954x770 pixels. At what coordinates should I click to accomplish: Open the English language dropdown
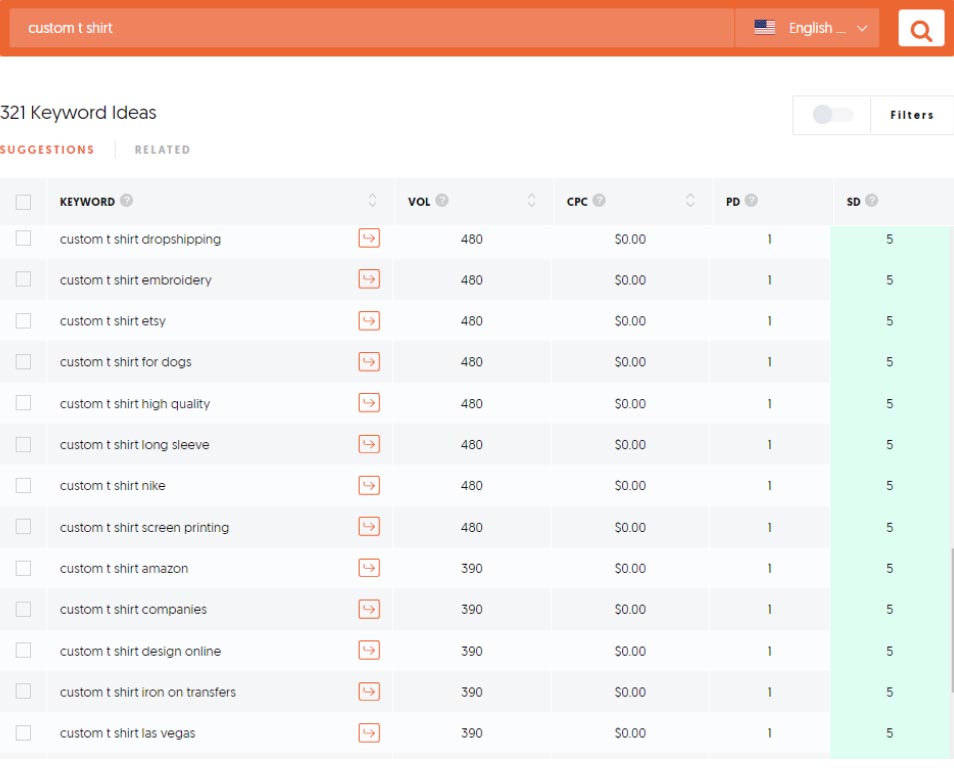coord(807,28)
